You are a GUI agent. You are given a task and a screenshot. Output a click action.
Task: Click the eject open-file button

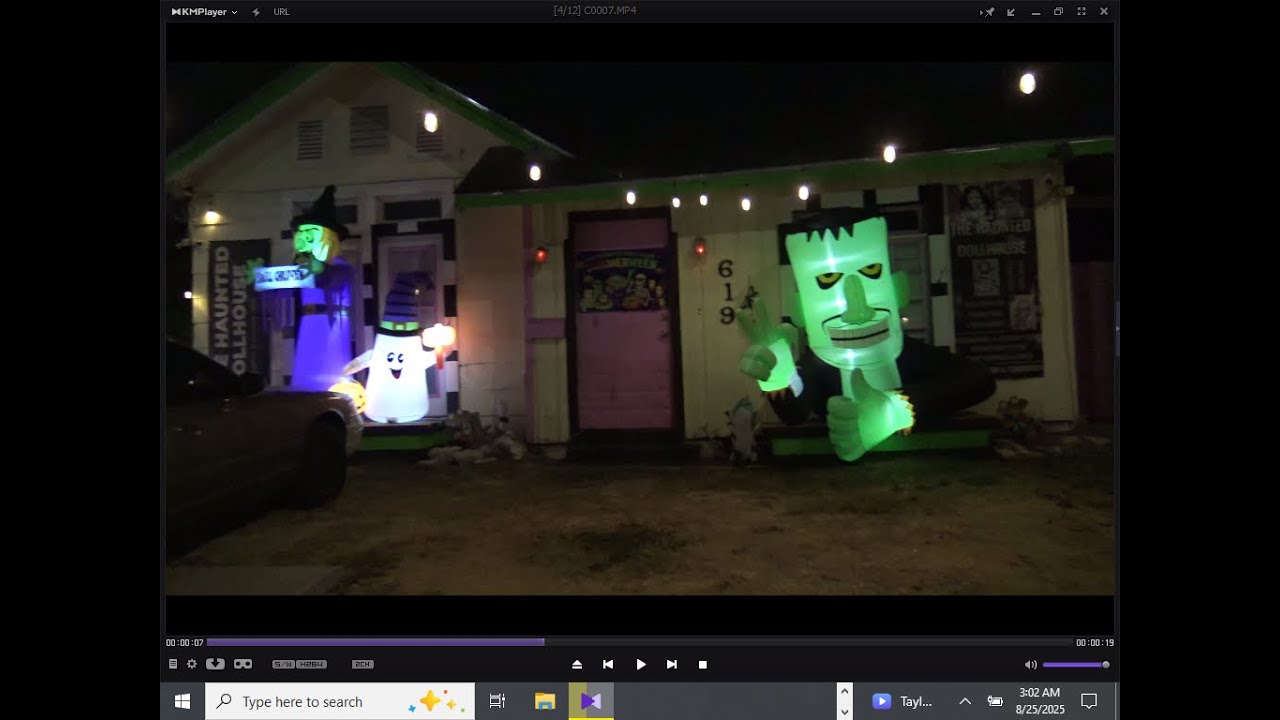(x=577, y=664)
